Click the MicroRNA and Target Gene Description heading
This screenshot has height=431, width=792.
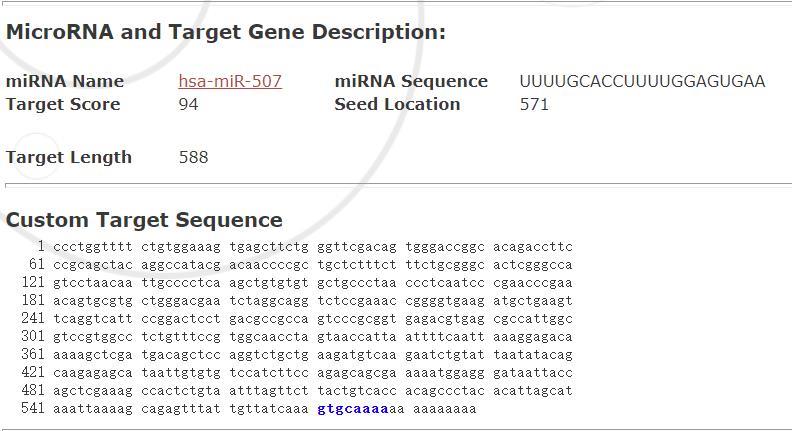[226, 32]
